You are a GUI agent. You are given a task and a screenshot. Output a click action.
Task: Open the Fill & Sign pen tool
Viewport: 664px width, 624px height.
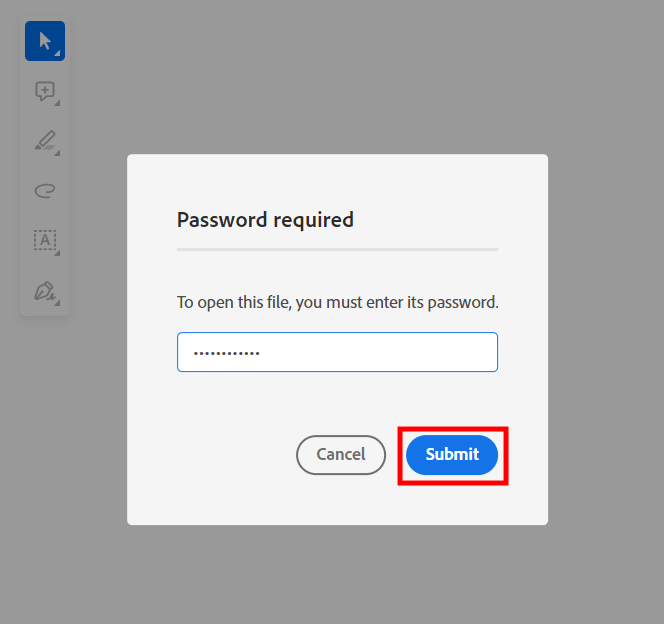pyautogui.click(x=44, y=290)
